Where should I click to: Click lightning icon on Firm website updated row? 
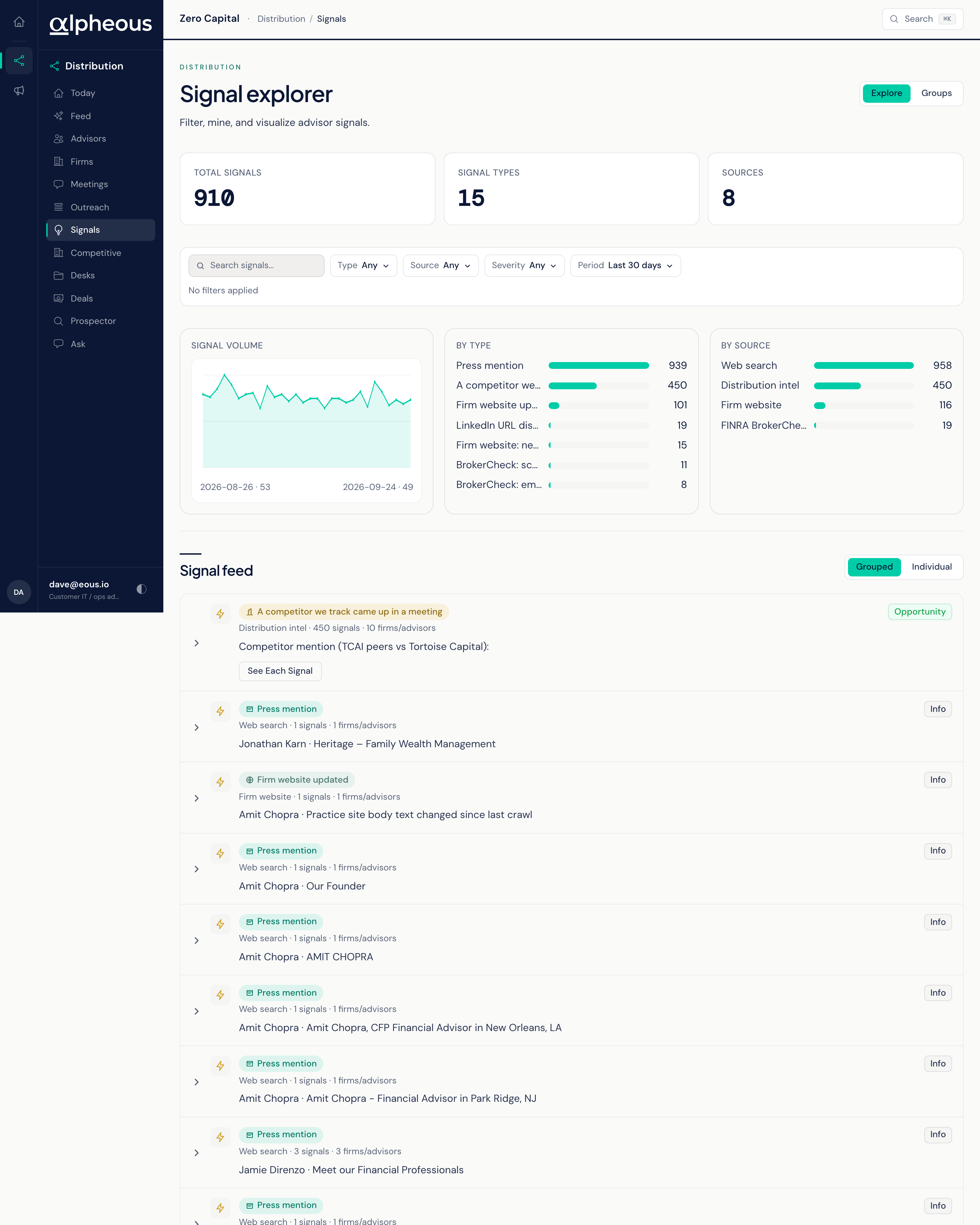click(220, 782)
